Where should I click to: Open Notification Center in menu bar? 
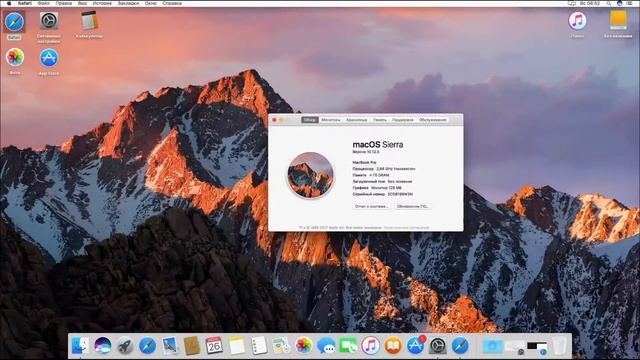[x=630, y=3]
